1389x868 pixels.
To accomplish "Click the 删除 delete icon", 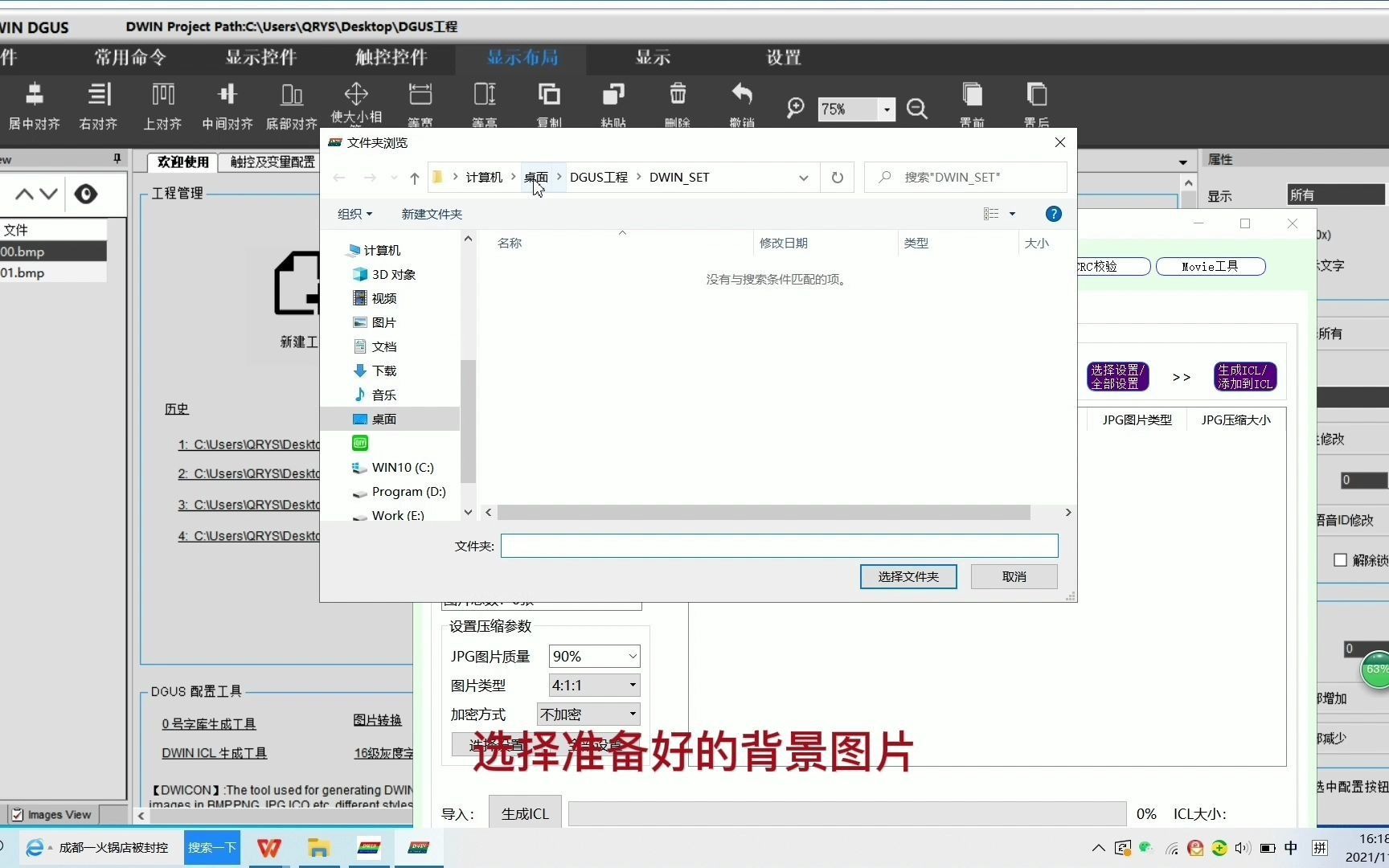I will pyautogui.click(x=677, y=100).
